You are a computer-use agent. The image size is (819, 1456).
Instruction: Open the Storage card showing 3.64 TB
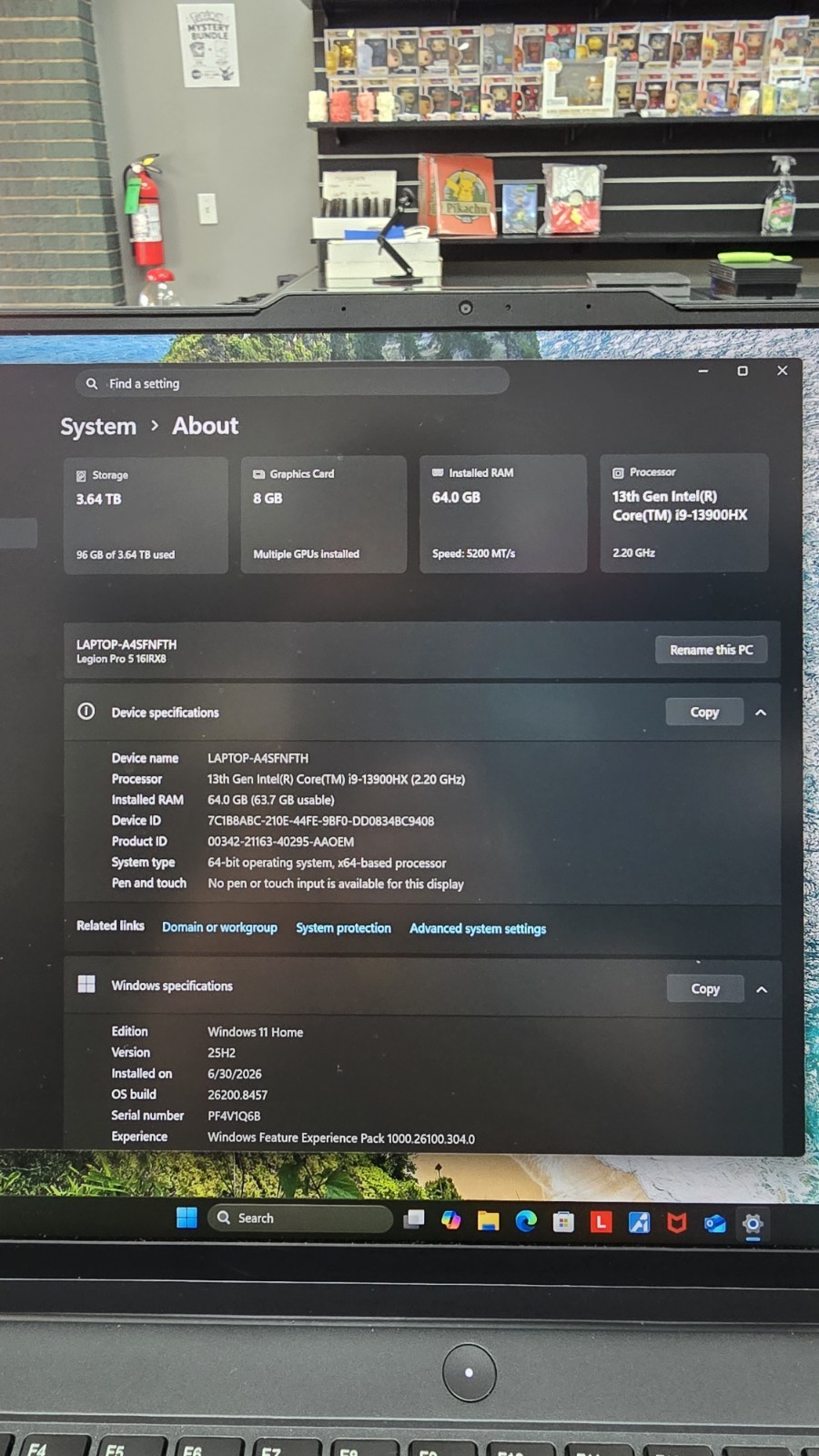tap(146, 515)
